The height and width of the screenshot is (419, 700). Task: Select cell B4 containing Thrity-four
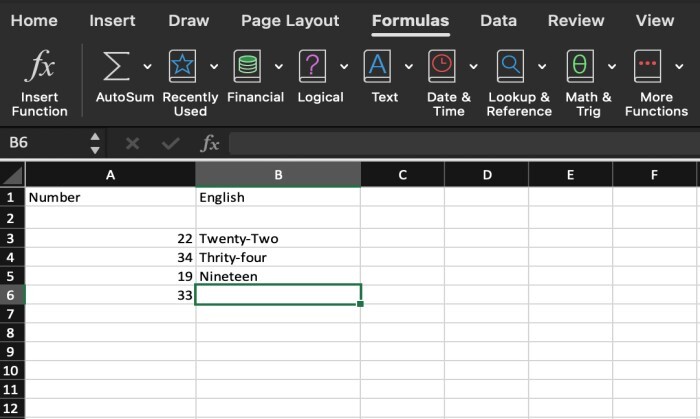pos(278,257)
